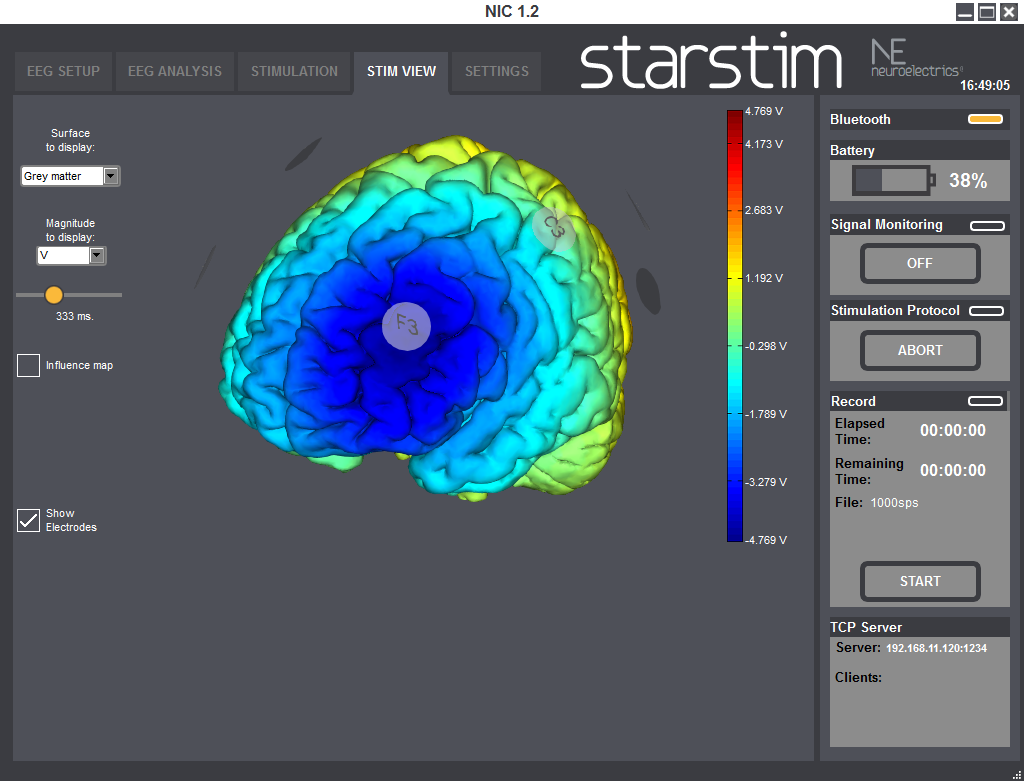Maximize the NIC 1.2 window
1024x781 pixels.
click(987, 12)
